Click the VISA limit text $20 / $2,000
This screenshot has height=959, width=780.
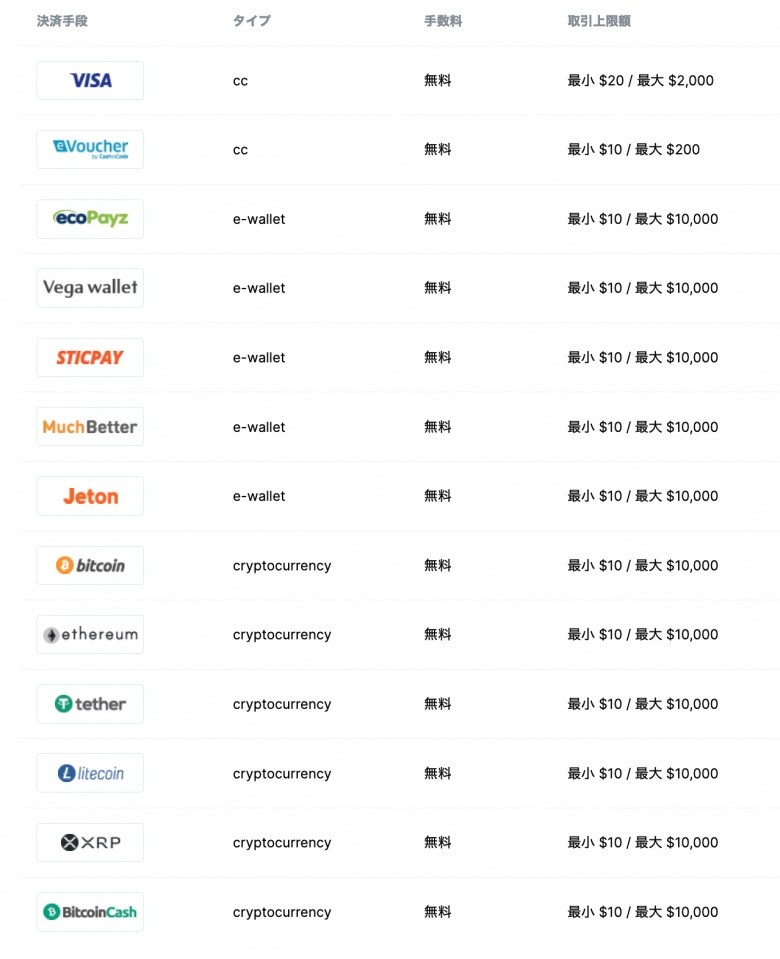point(641,80)
